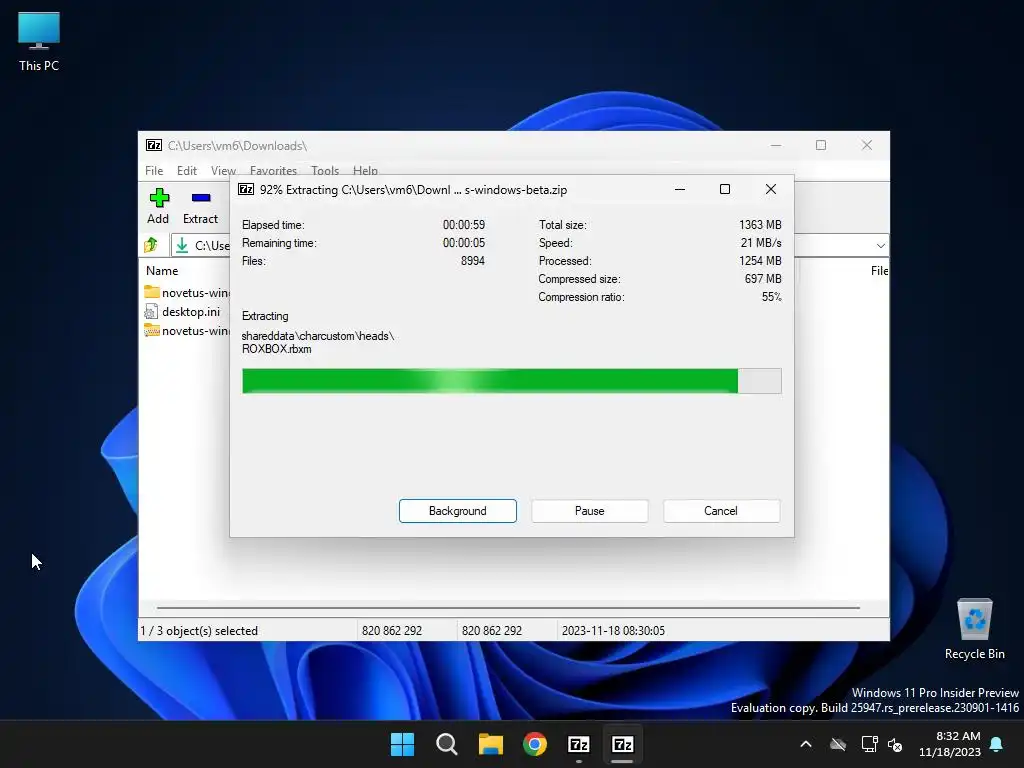
Task: Select the desktop.ini file
Action: [x=183, y=312]
